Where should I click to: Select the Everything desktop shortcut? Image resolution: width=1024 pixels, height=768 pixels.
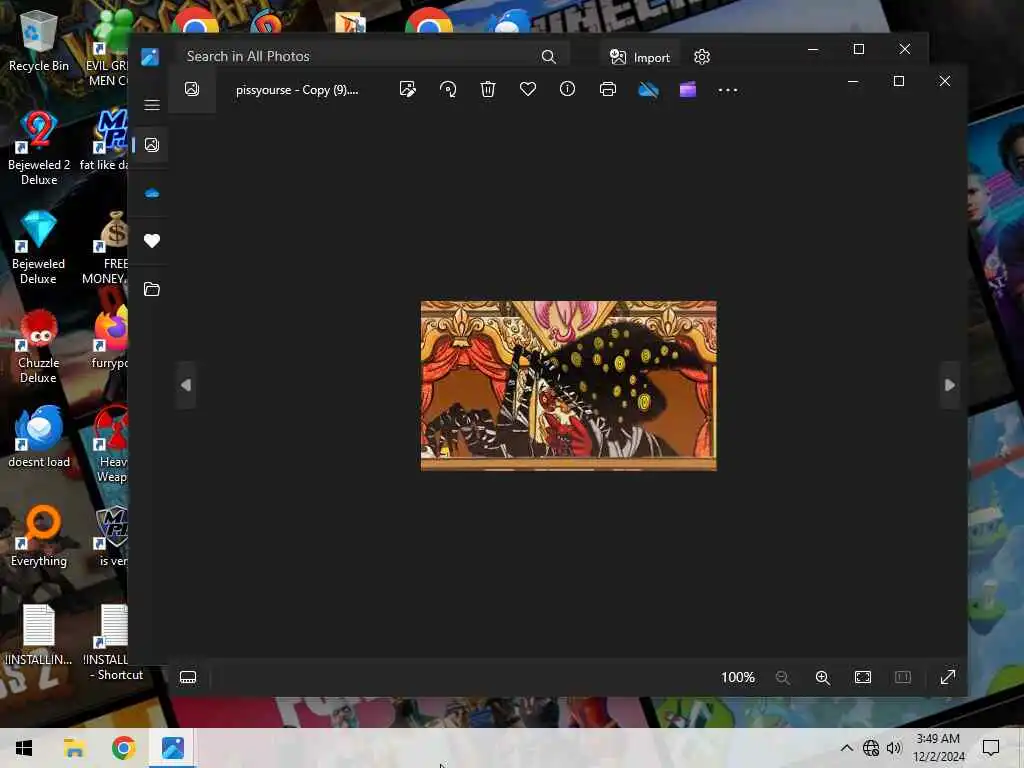(39, 536)
